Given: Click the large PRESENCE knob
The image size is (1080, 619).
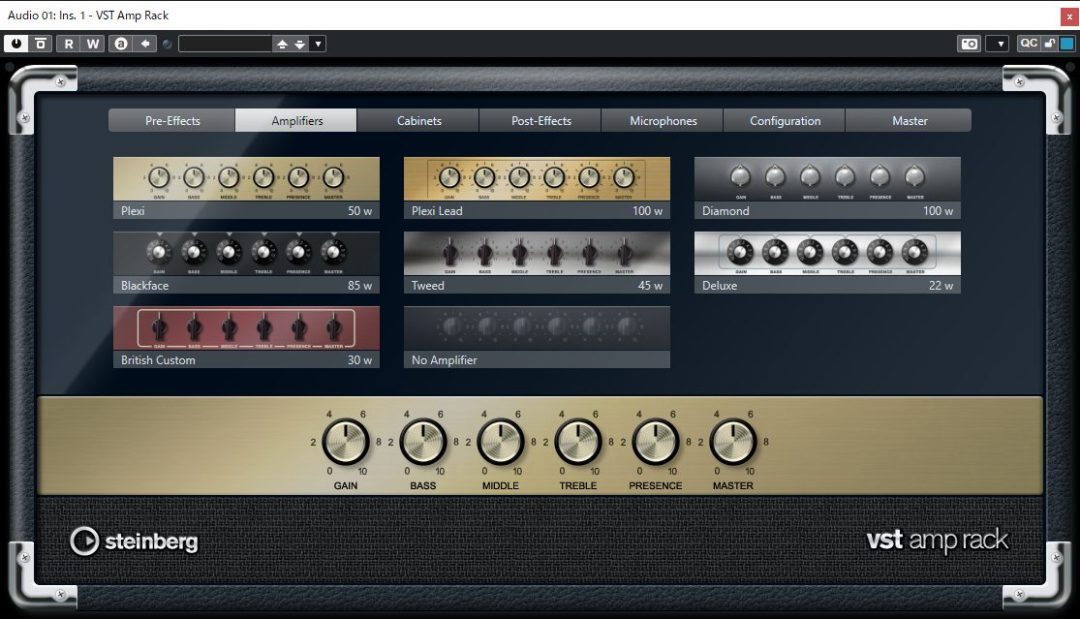Looking at the screenshot, I should (x=656, y=442).
